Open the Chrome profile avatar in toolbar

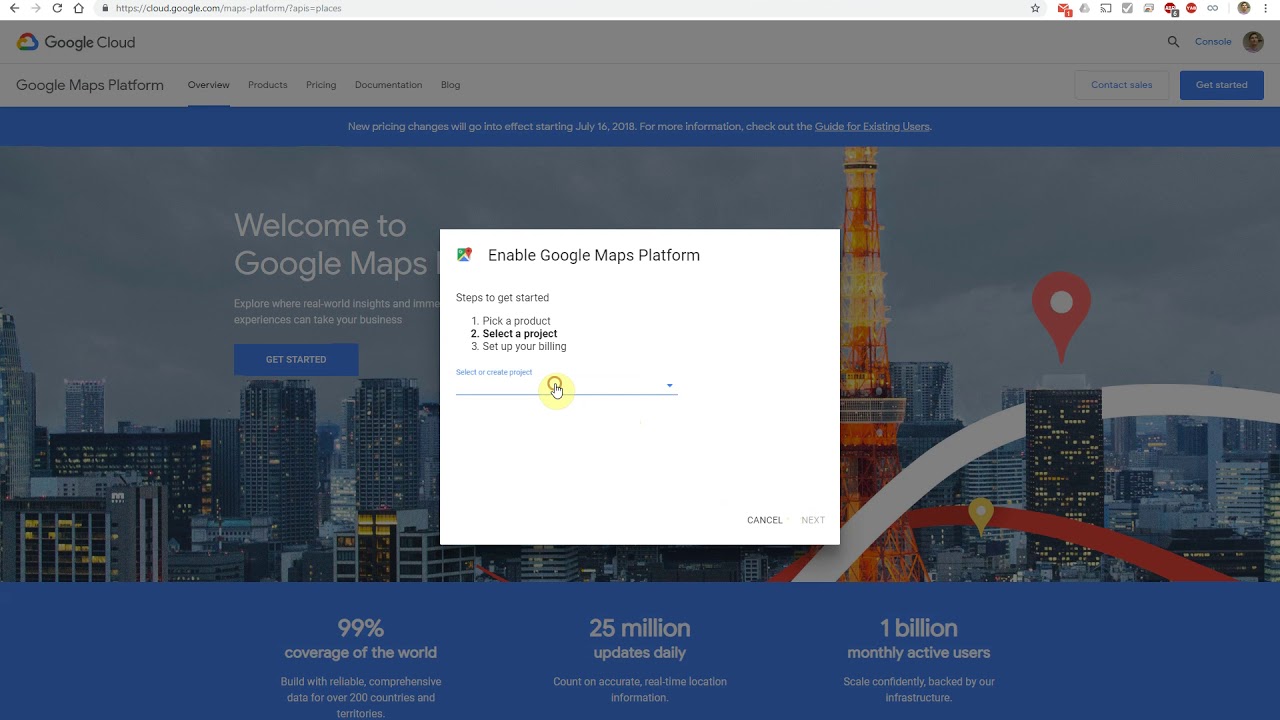1244,8
